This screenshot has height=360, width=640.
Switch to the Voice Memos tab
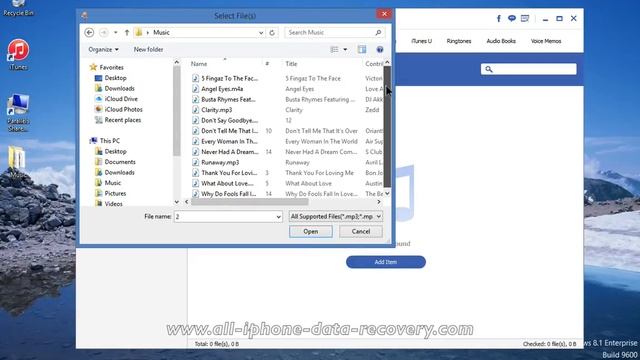click(x=546, y=41)
